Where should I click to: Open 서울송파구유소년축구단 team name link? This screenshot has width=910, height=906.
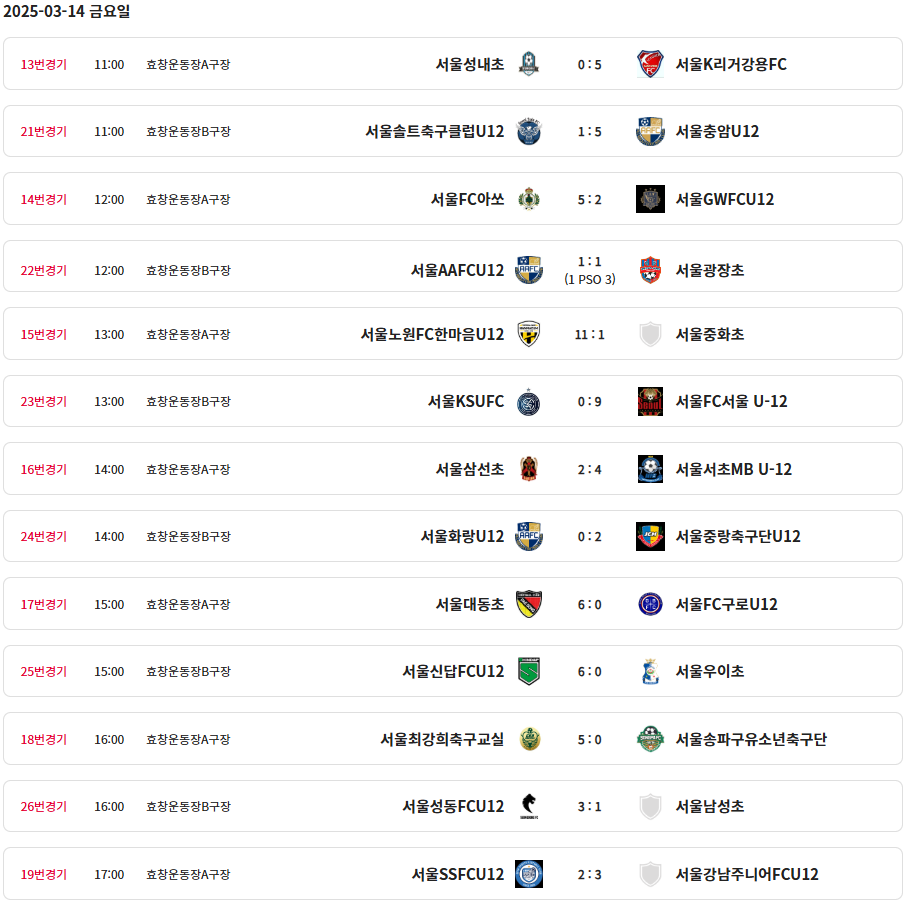pos(751,740)
